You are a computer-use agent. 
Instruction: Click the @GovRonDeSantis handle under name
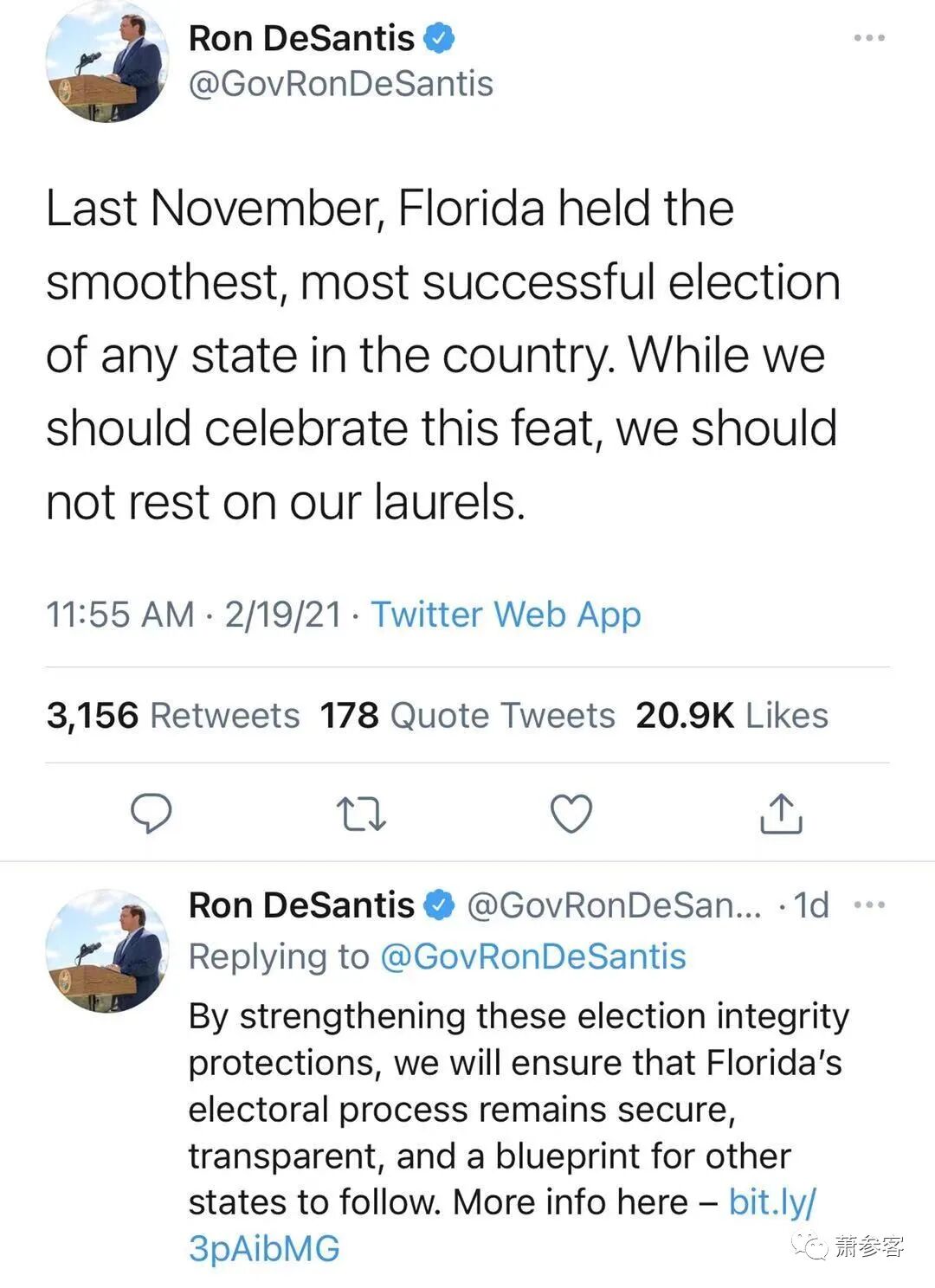coord(340,84)
